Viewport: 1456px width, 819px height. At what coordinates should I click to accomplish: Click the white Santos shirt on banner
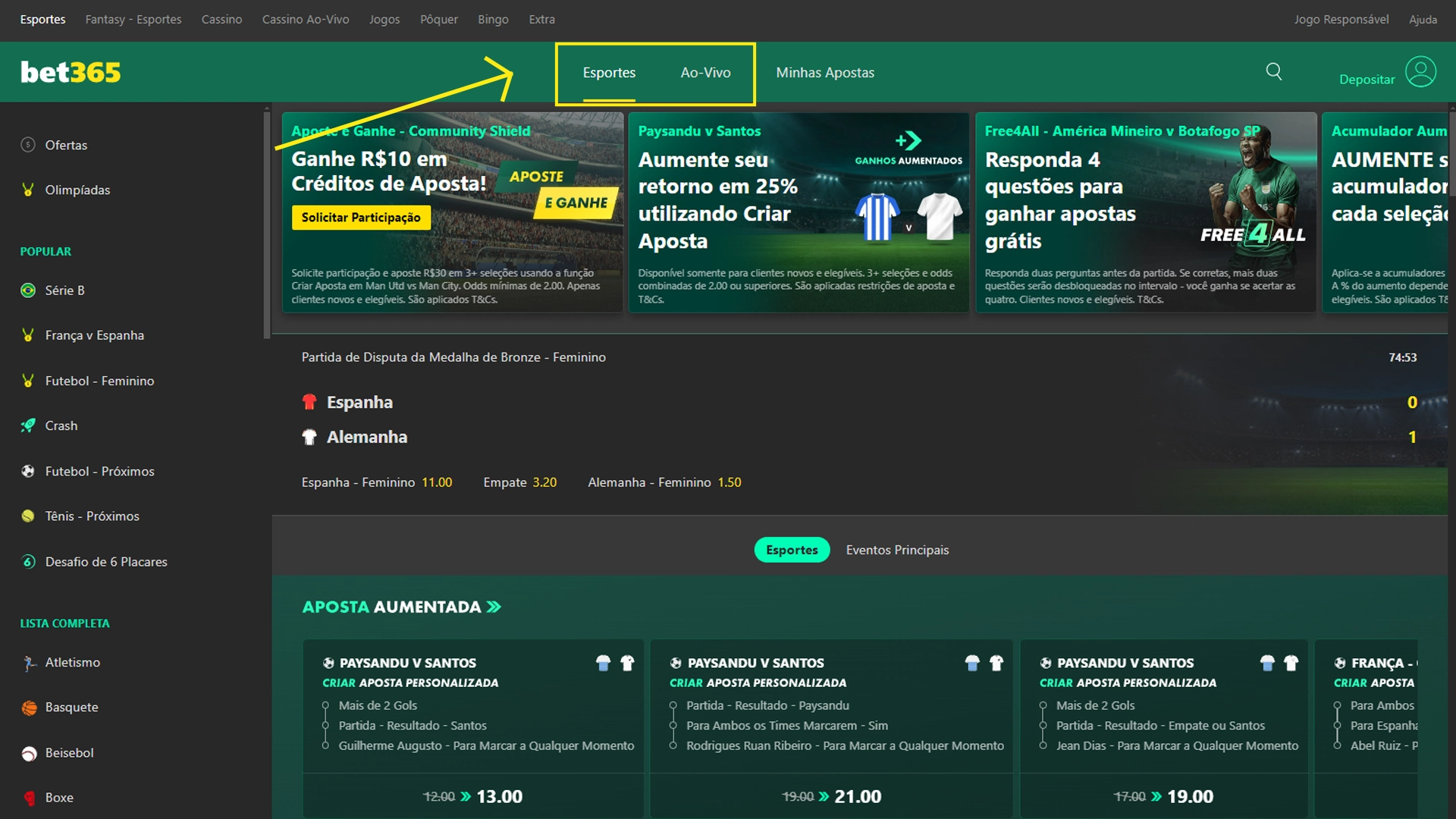(x=940, y=217)
